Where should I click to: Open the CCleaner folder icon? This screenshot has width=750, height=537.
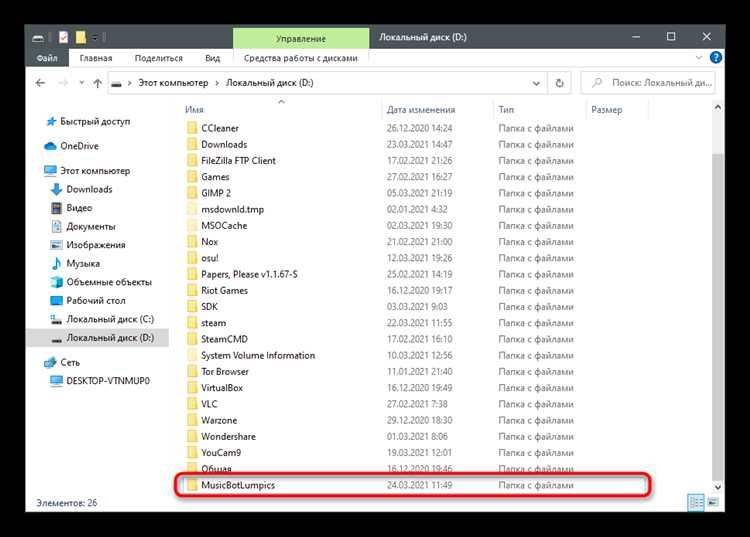click(x=192, y=128)
